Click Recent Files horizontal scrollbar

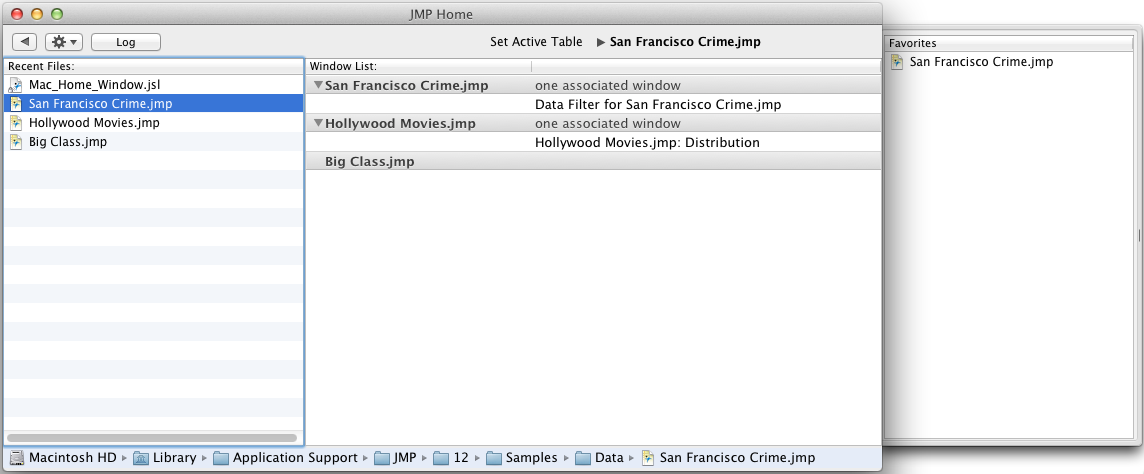[152, 437]
